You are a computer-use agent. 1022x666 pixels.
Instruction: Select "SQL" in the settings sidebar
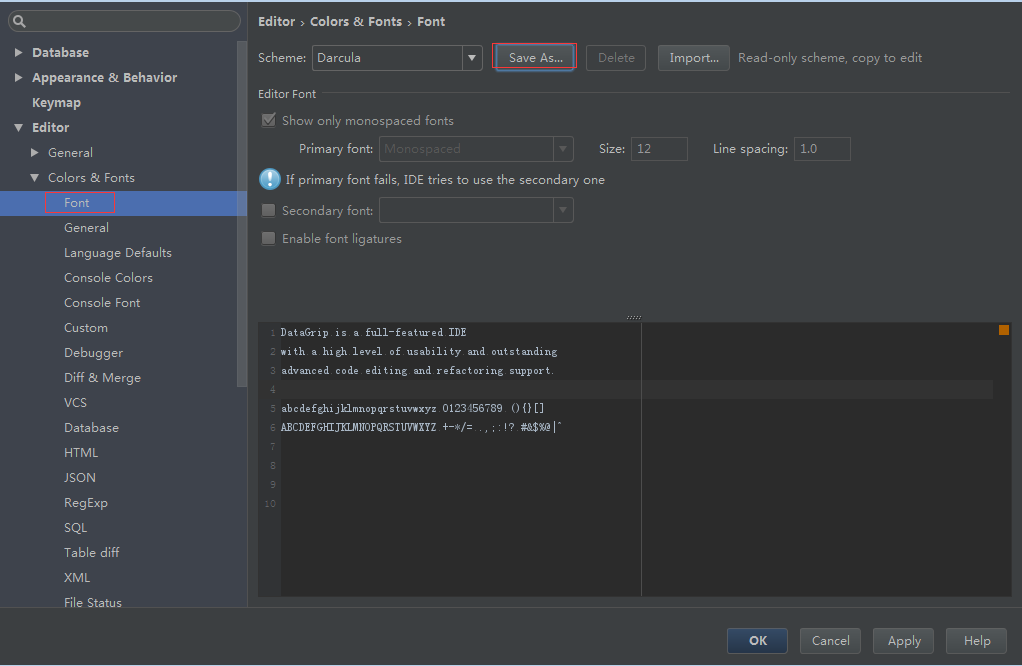[x=78, y=527]
